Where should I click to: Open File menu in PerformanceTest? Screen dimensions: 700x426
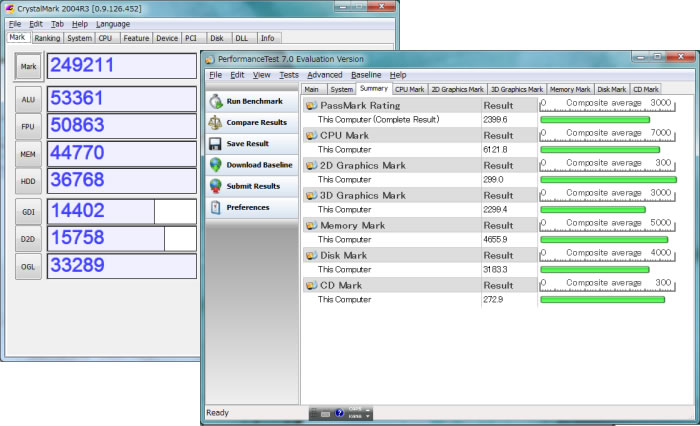[x=216, y=75]
